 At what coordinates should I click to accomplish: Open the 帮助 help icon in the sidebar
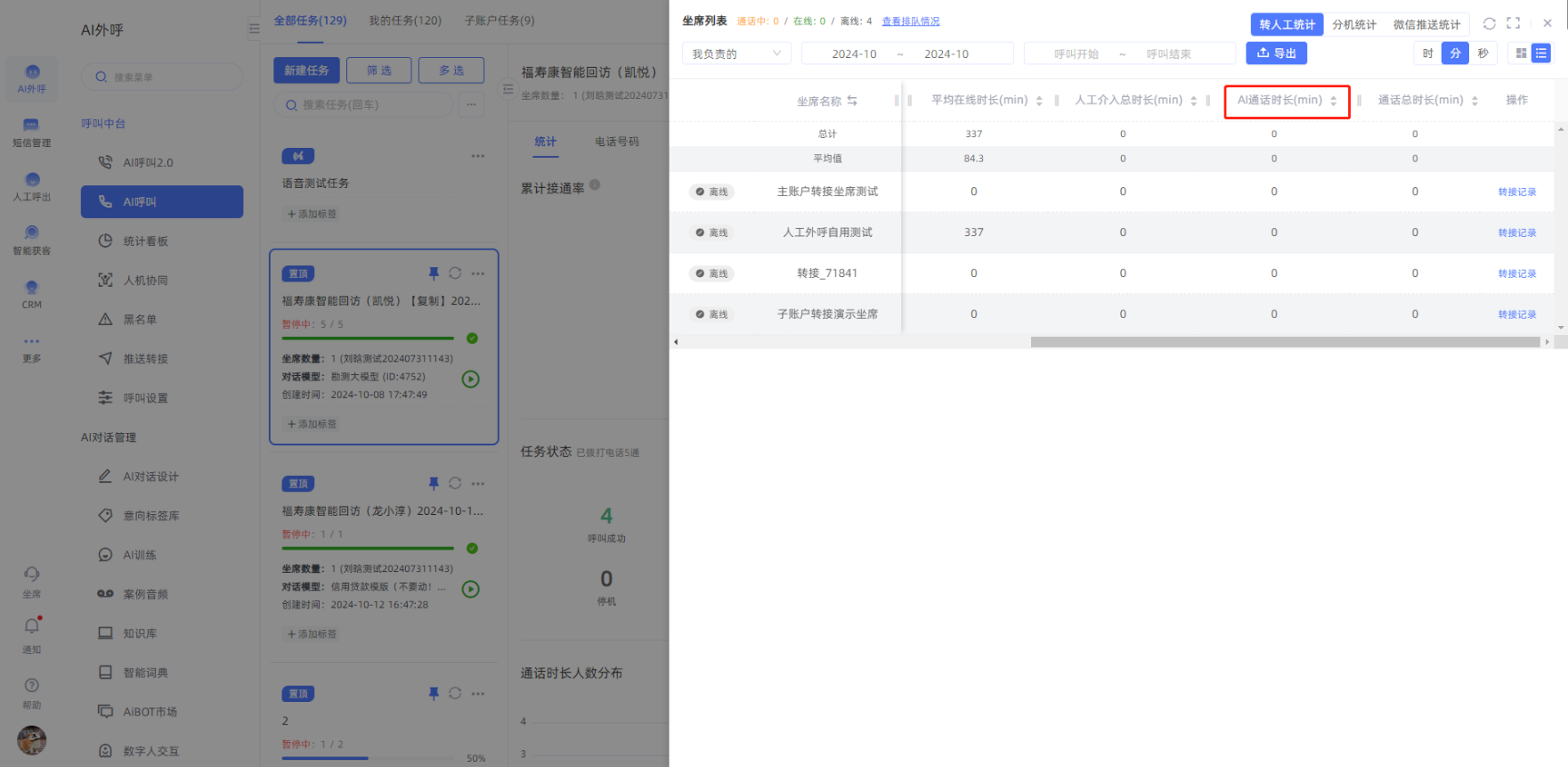[32, 685]
